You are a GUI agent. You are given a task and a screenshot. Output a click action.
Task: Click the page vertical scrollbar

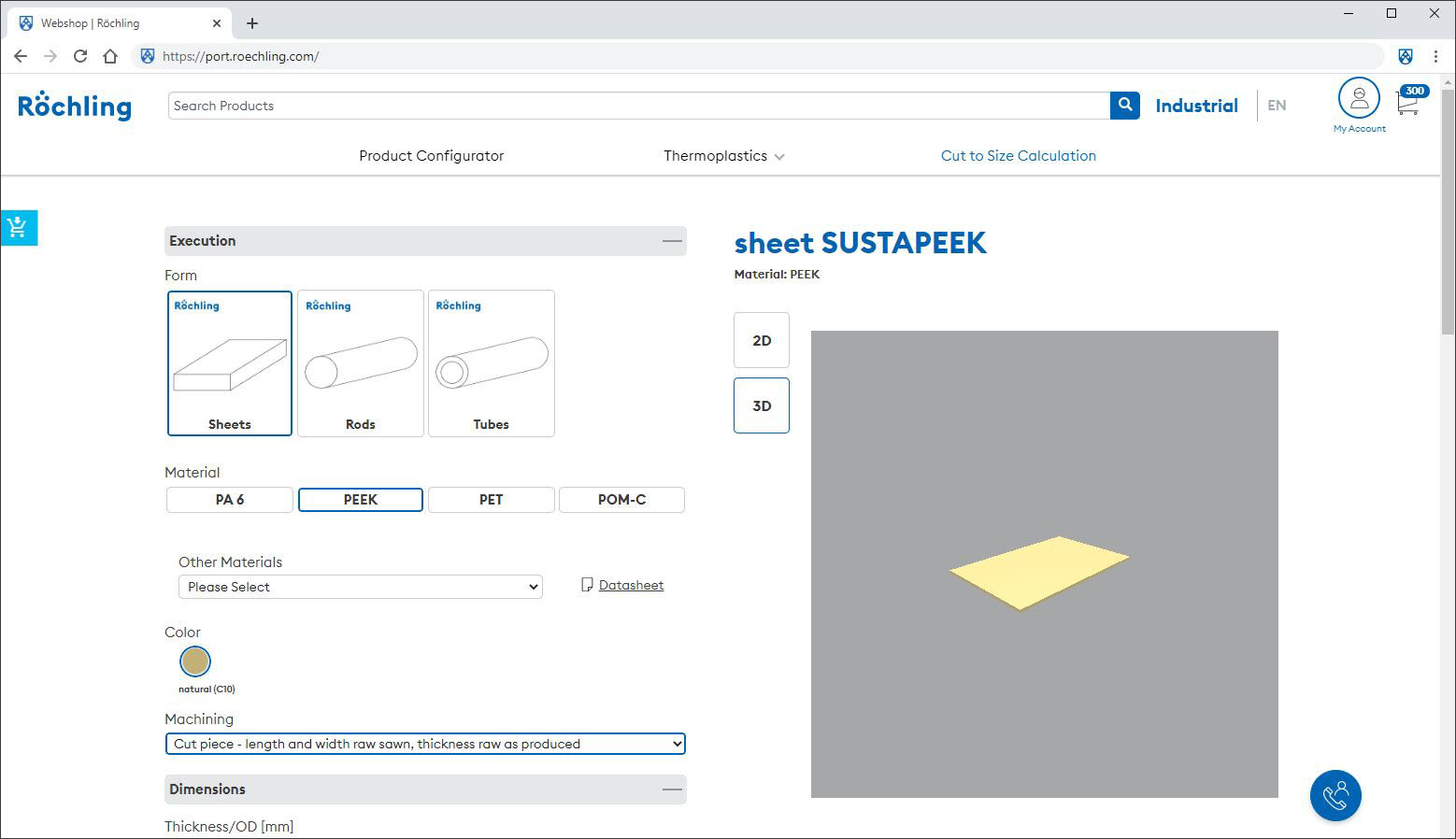(x=1448, y=210)
